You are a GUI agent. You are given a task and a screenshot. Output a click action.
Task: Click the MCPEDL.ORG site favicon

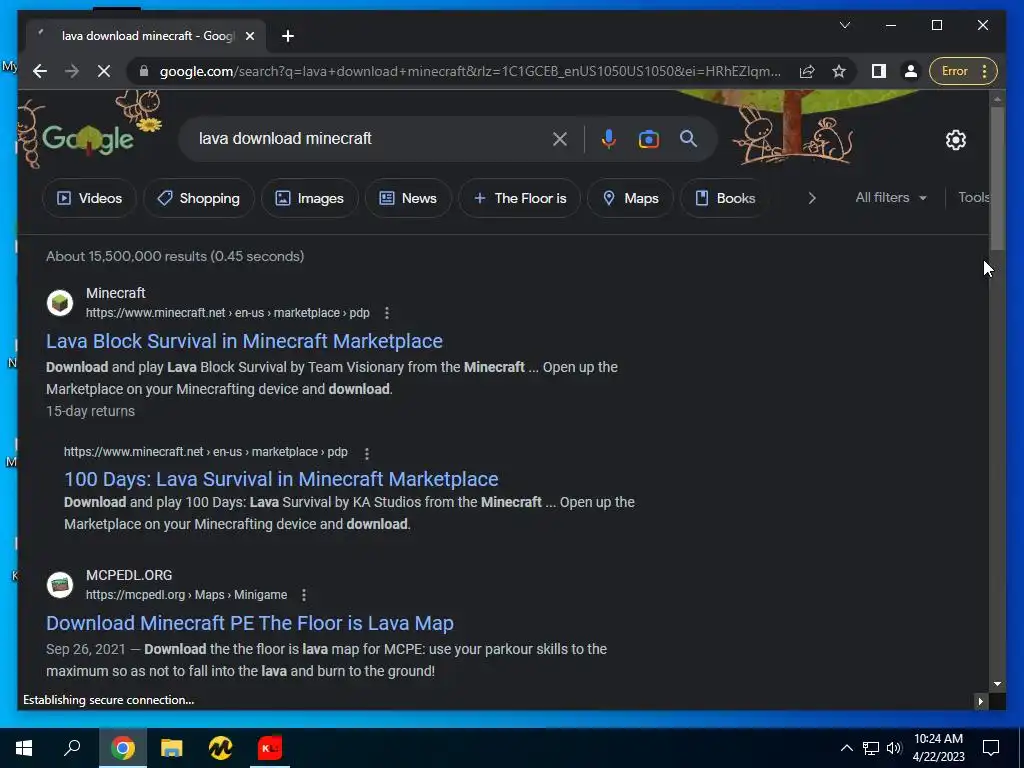click(60, 584)
